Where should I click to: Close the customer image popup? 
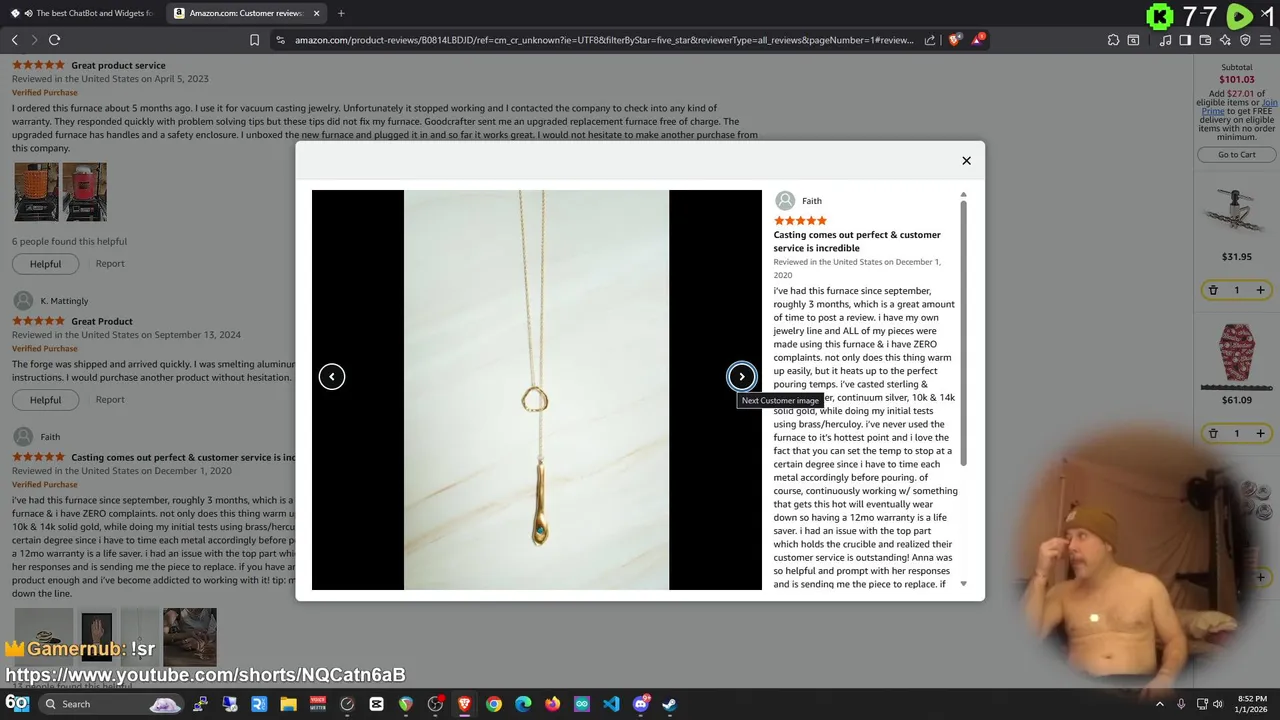pyautogui.click(x=966, y=160)
